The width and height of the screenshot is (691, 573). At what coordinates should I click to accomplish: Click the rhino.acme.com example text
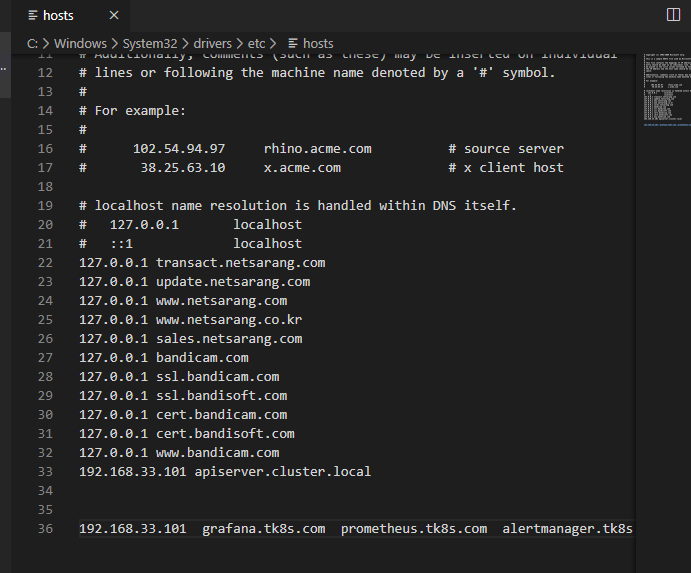pos(317,149)
